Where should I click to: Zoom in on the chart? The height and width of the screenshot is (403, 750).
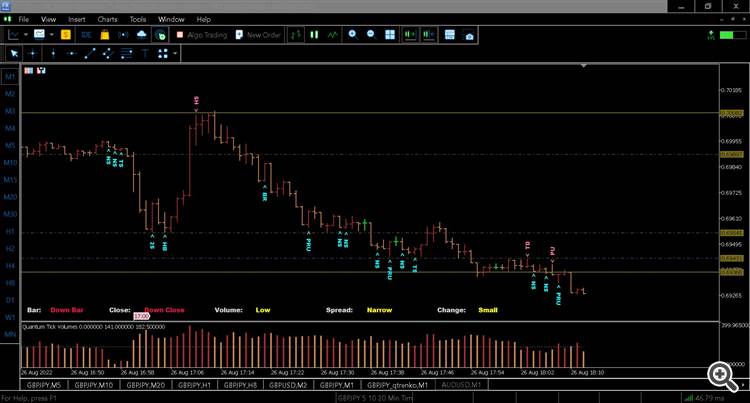(353, 35)
